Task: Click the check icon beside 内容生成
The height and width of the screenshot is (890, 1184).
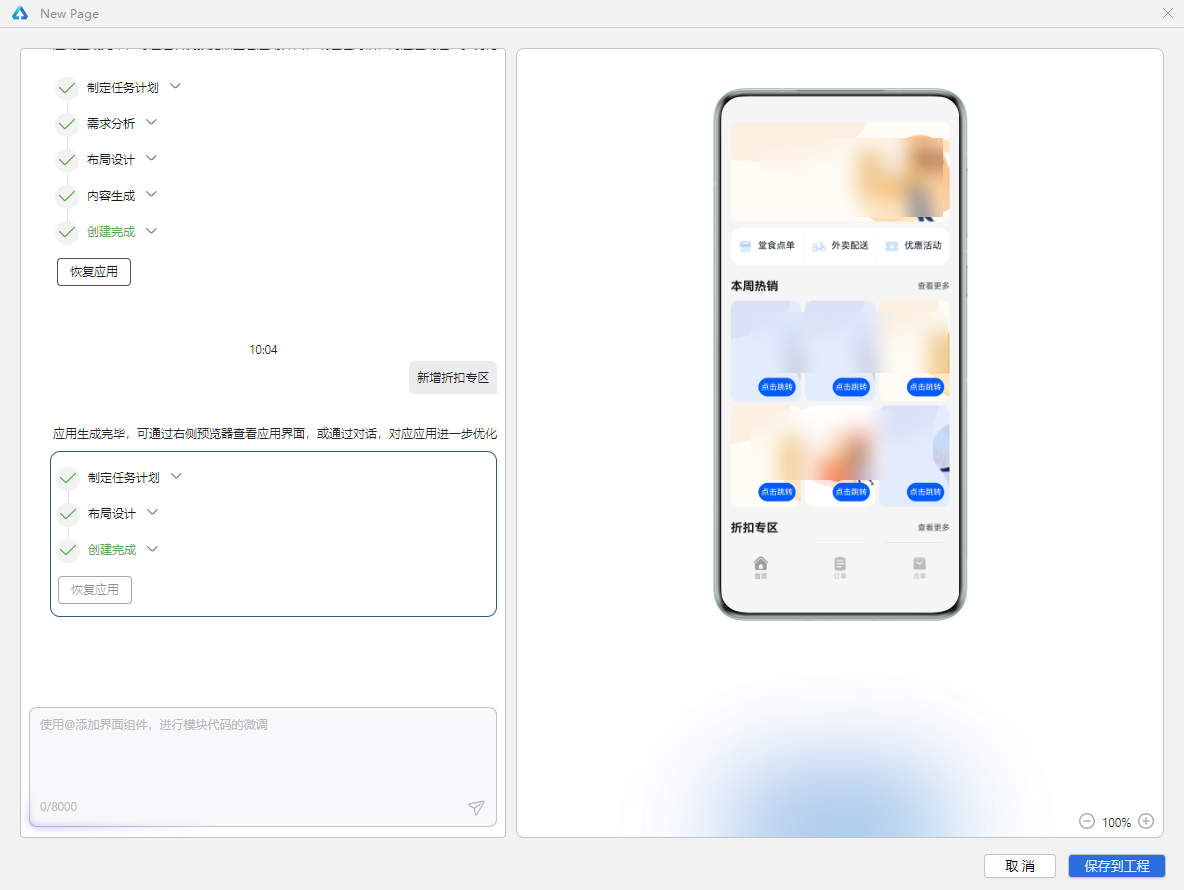Action: 67,196
